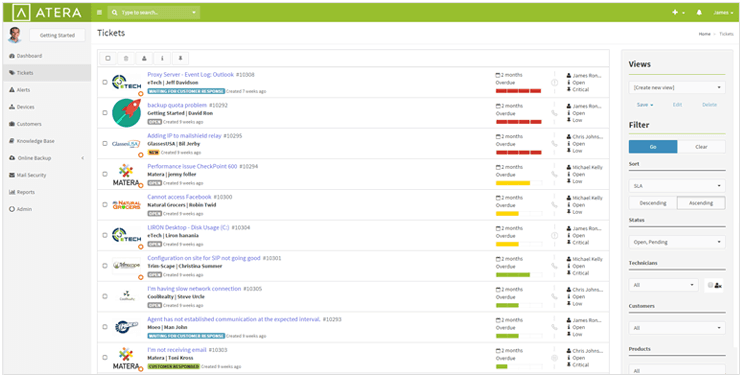Click the assign technician toolbar icon
This screenshot has width=742, height=377.
coord(144,58)
